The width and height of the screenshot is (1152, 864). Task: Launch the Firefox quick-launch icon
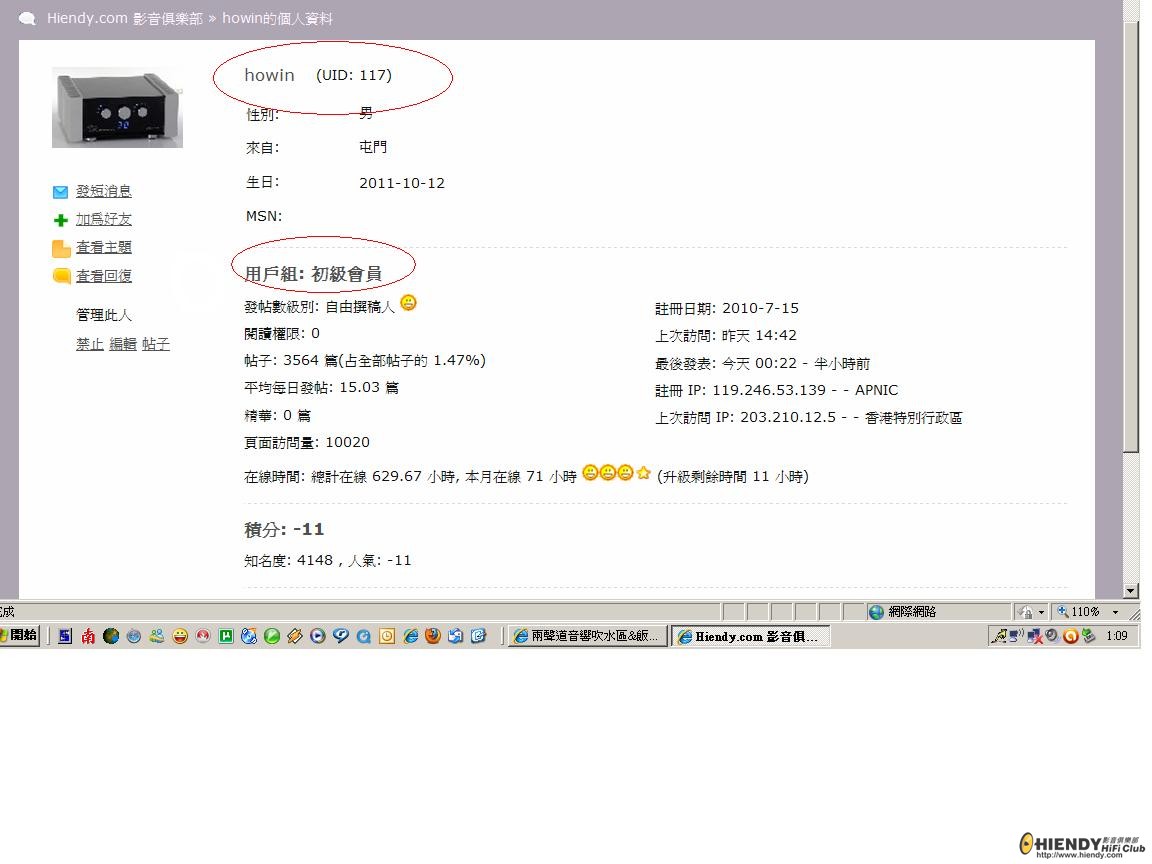(x=433, y=636)
